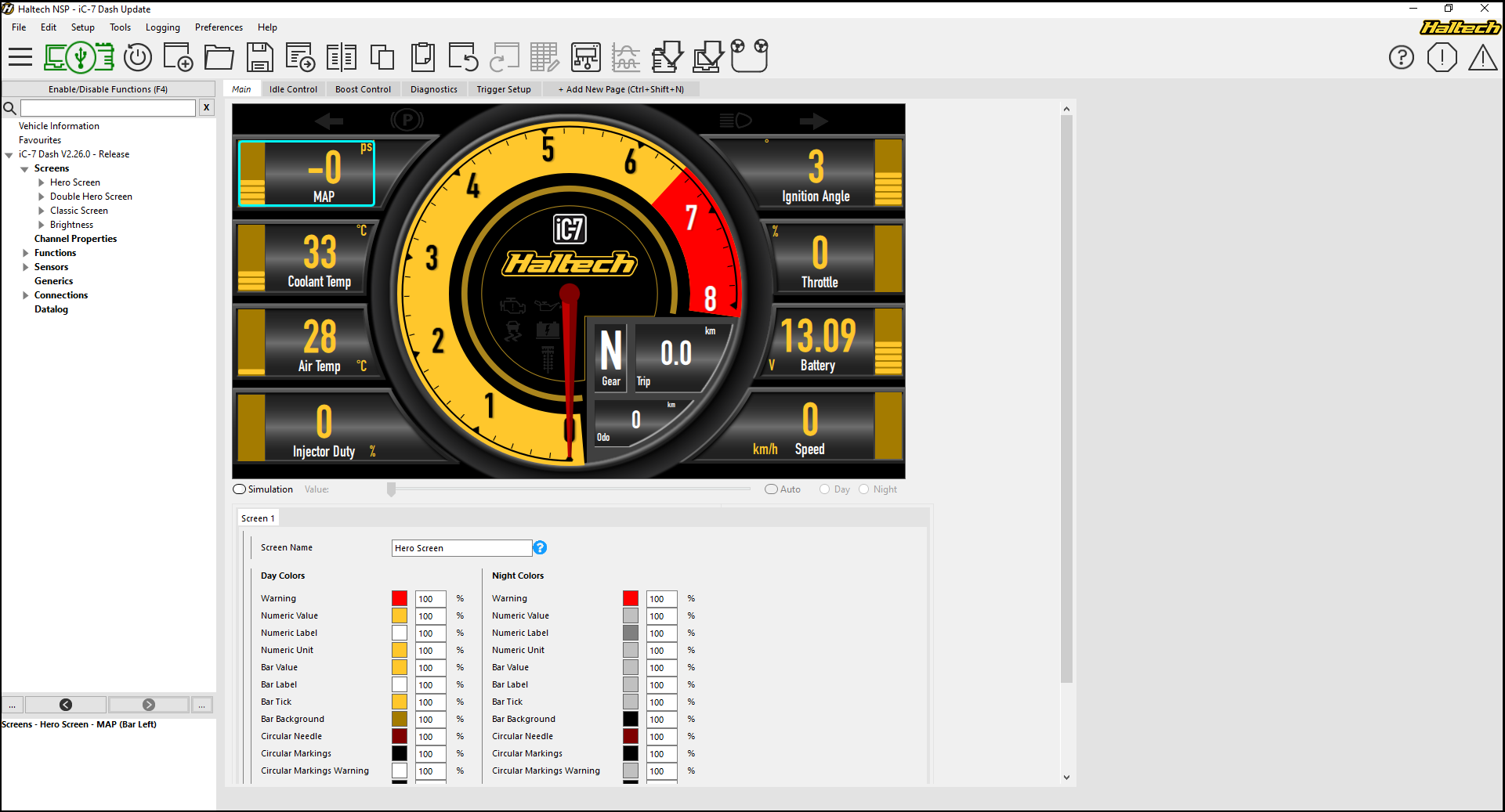Switch to the Diagnostics tab
Screen dimensions: 1505x812
click(x=433, y=89)
